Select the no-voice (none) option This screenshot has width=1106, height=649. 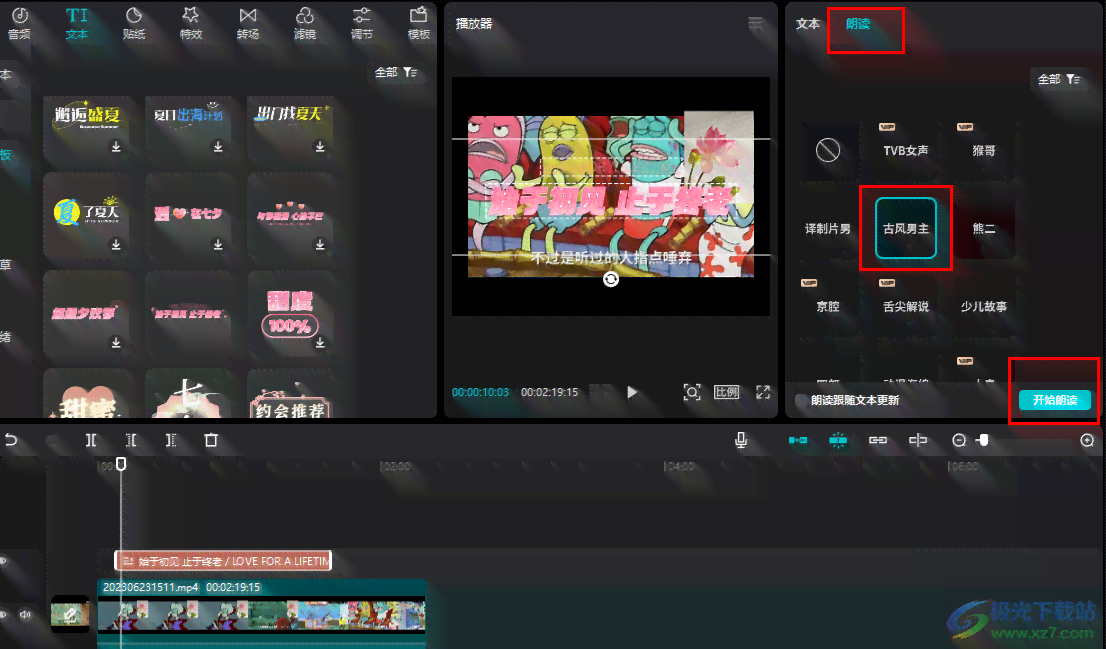828,150
